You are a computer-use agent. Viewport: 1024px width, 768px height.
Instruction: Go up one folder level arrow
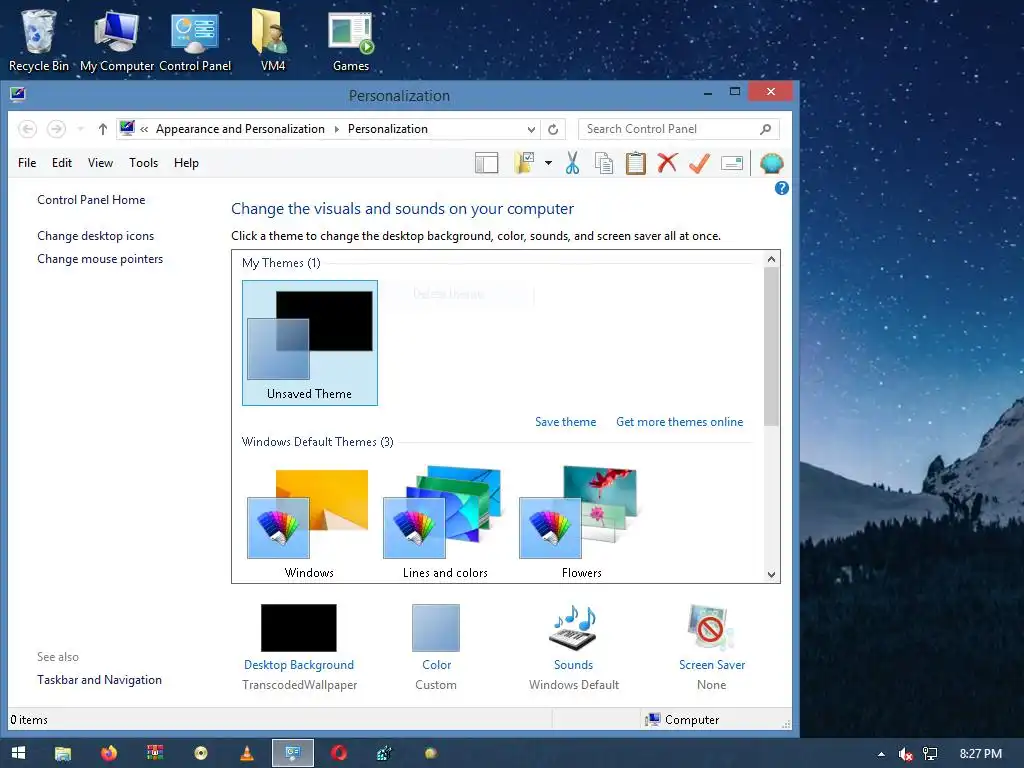coord(103,129)
